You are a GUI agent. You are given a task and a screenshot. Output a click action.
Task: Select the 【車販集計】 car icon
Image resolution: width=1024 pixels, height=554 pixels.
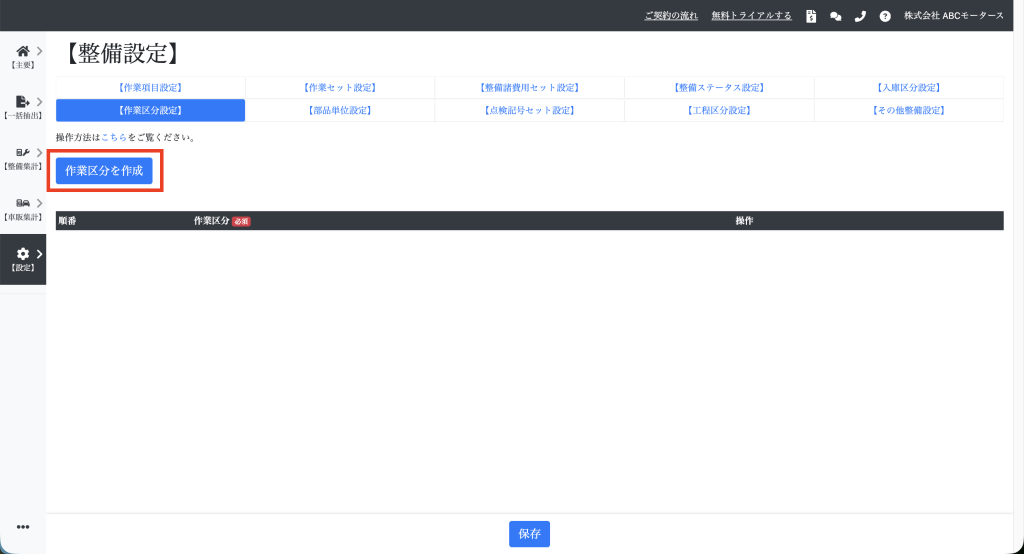coord(22,204)
